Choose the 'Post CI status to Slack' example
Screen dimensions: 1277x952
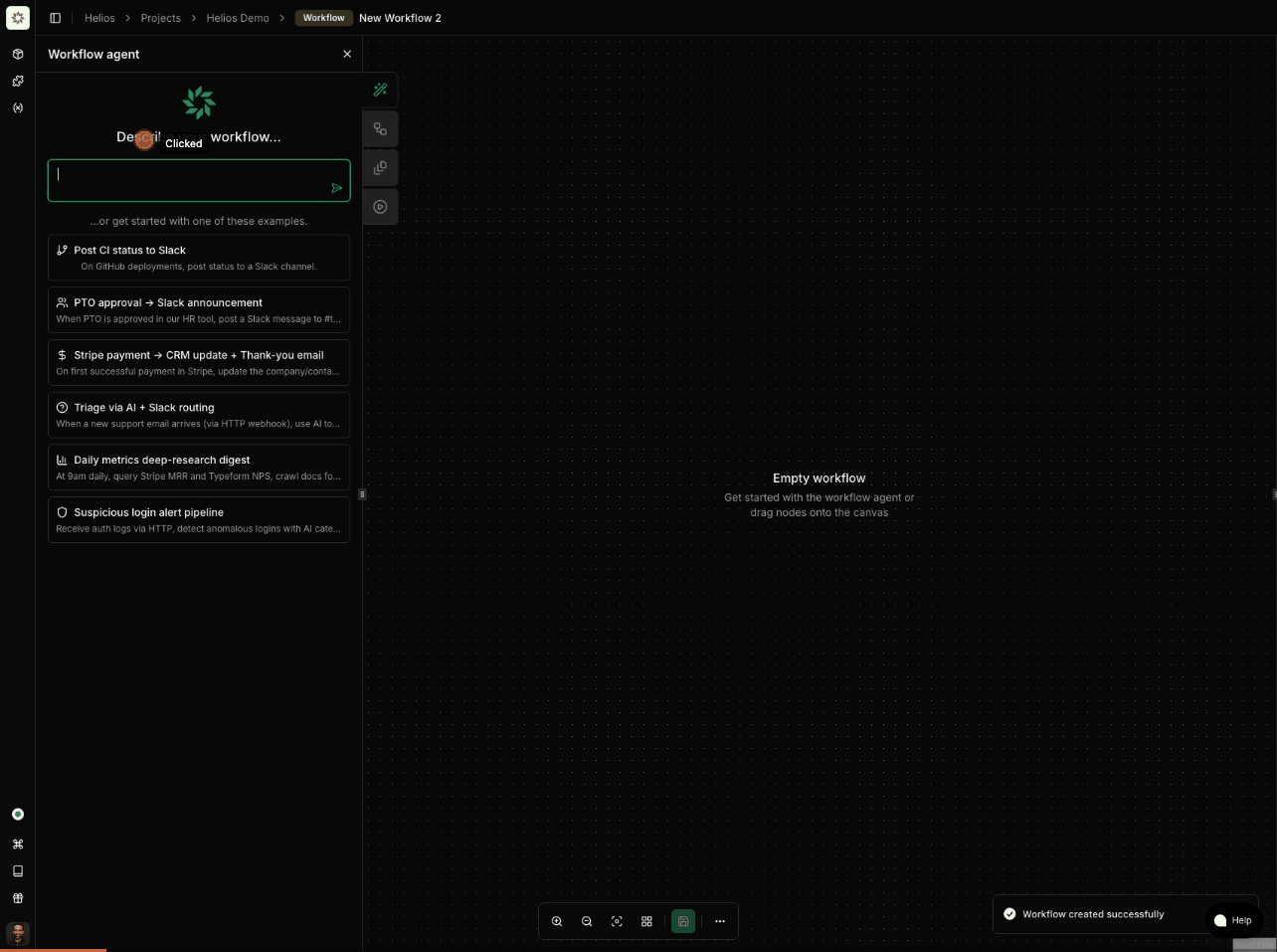click(198, 258)
